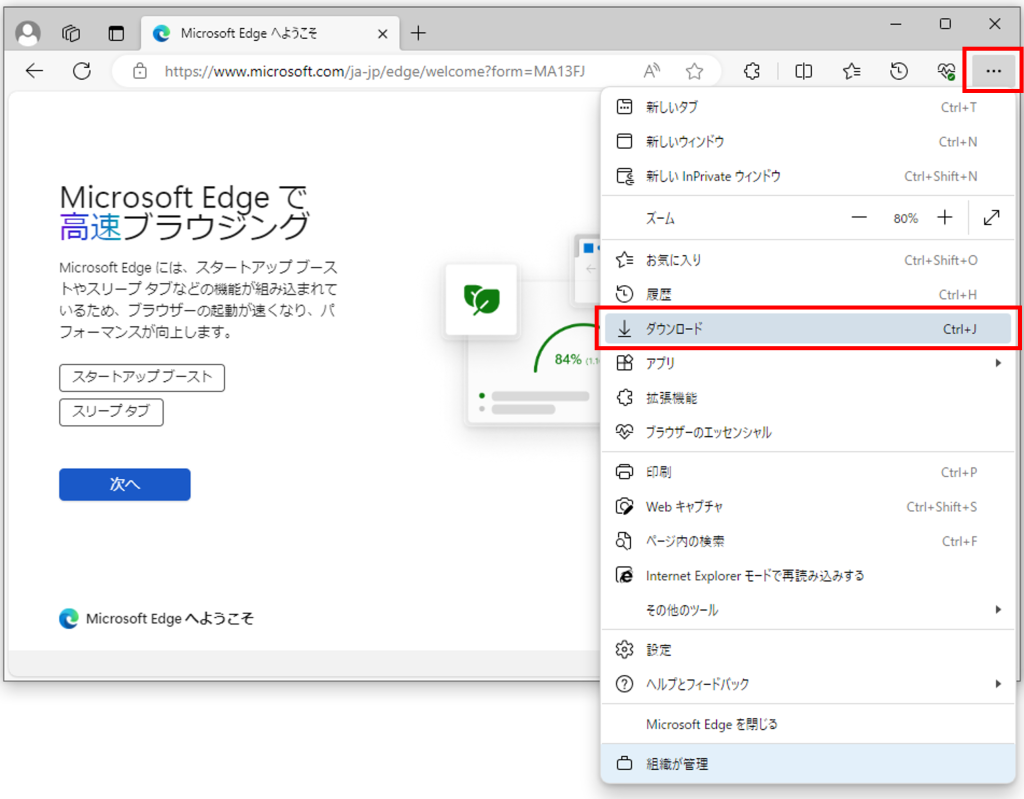This screenshot has width=1024, height=799.
Task: Toggle the split screen icon
Action: click(804, 71)
